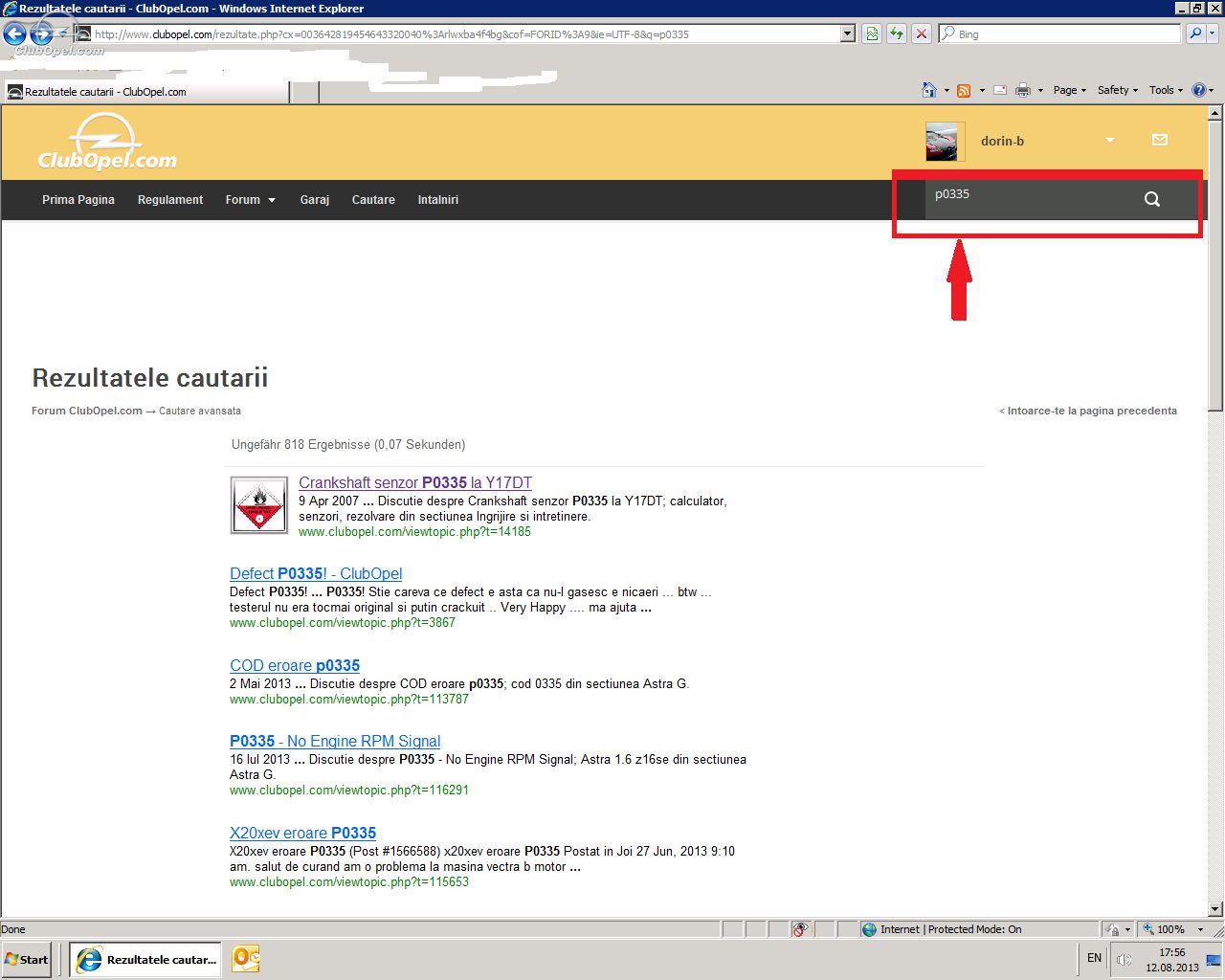Click the Print printer icon

1023,90
